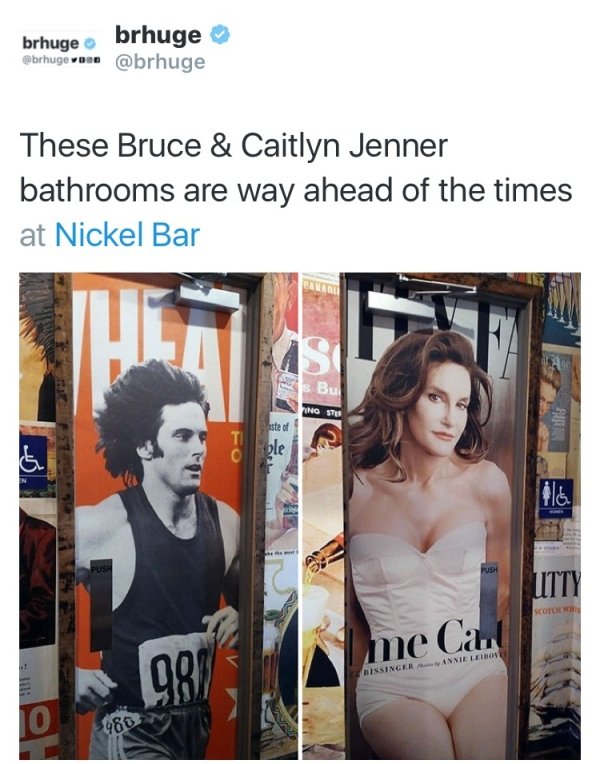Click the door closer atop the left door
This screenshot has width=600, height=764.
[x=207, y=296]
